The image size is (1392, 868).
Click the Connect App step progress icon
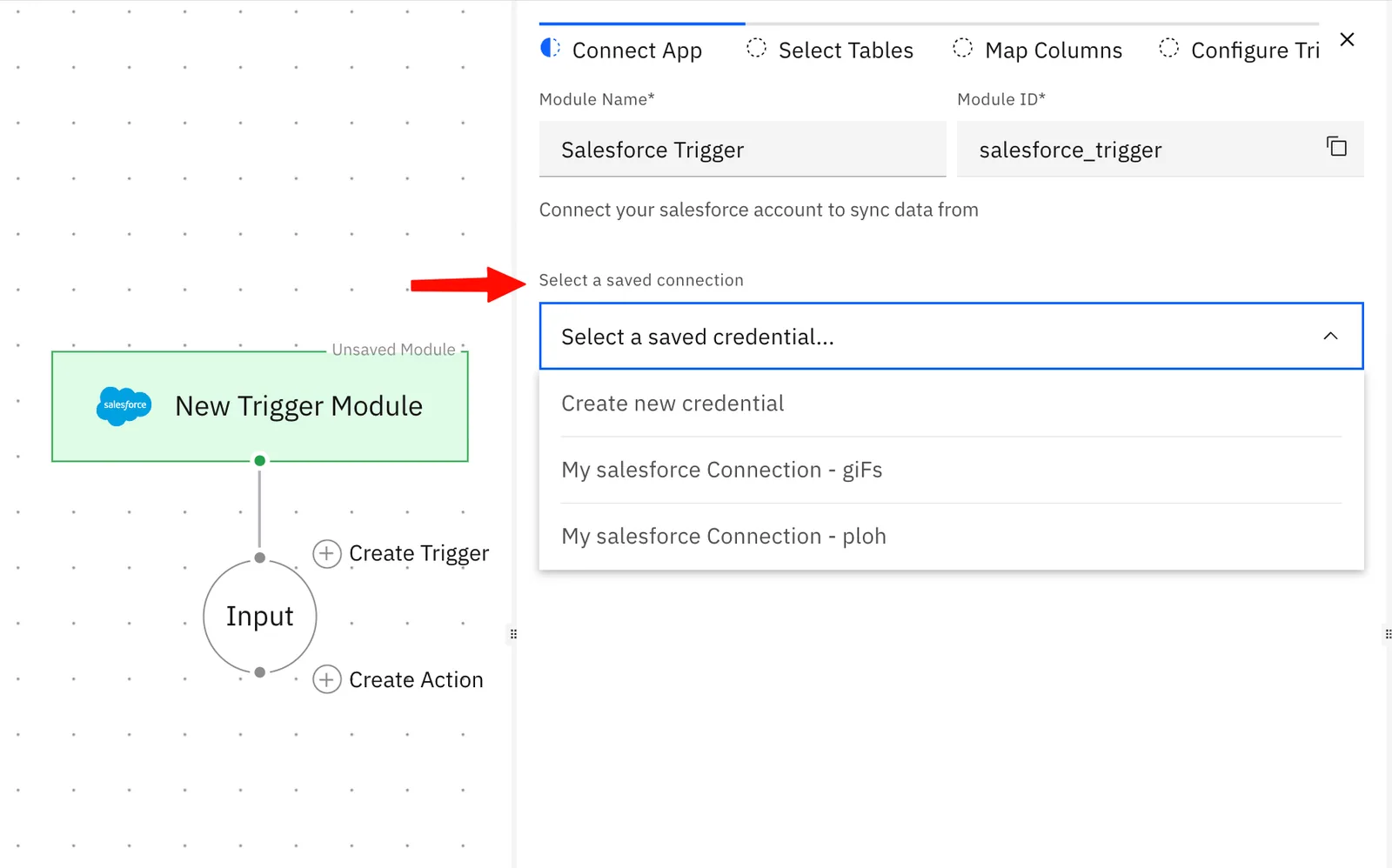tap(550, 48)
